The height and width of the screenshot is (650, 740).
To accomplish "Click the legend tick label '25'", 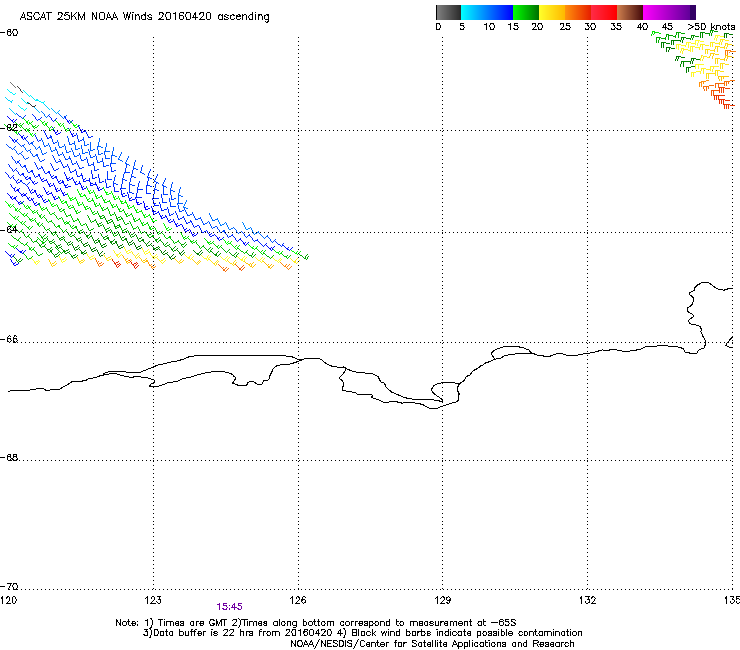I will click(565, 27).
